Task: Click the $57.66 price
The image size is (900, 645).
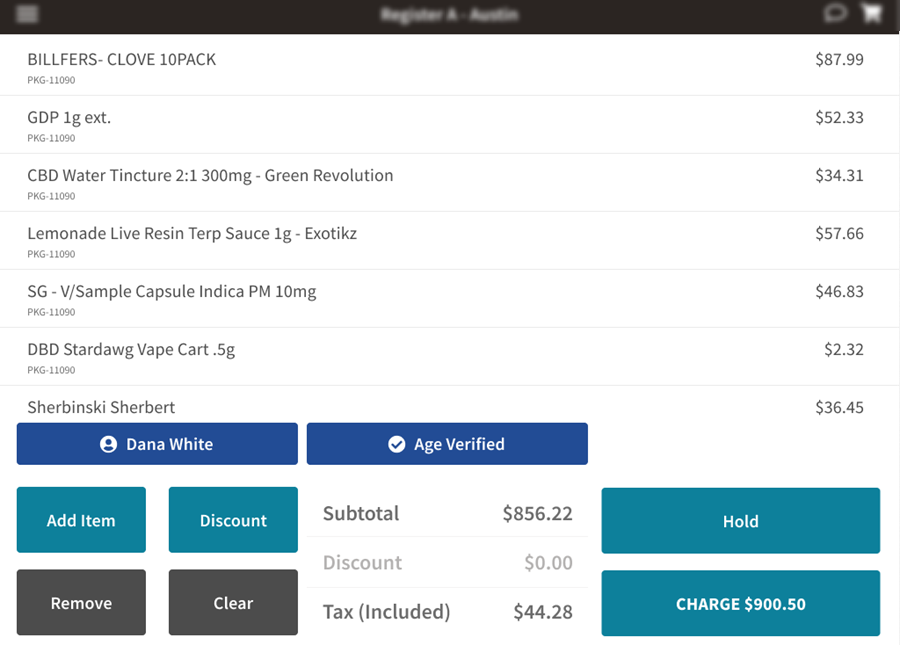Action: pos(839,234)
